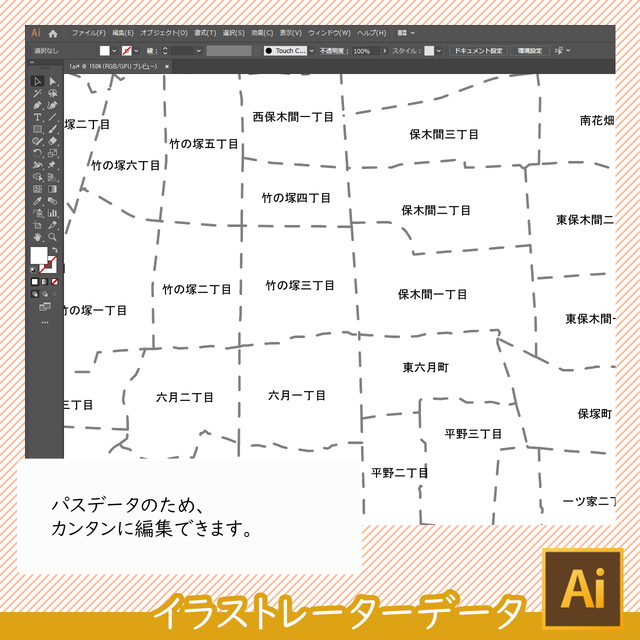
Task: Open the stroke color dropdown in control bar
Action: click(x=136, y=51)
